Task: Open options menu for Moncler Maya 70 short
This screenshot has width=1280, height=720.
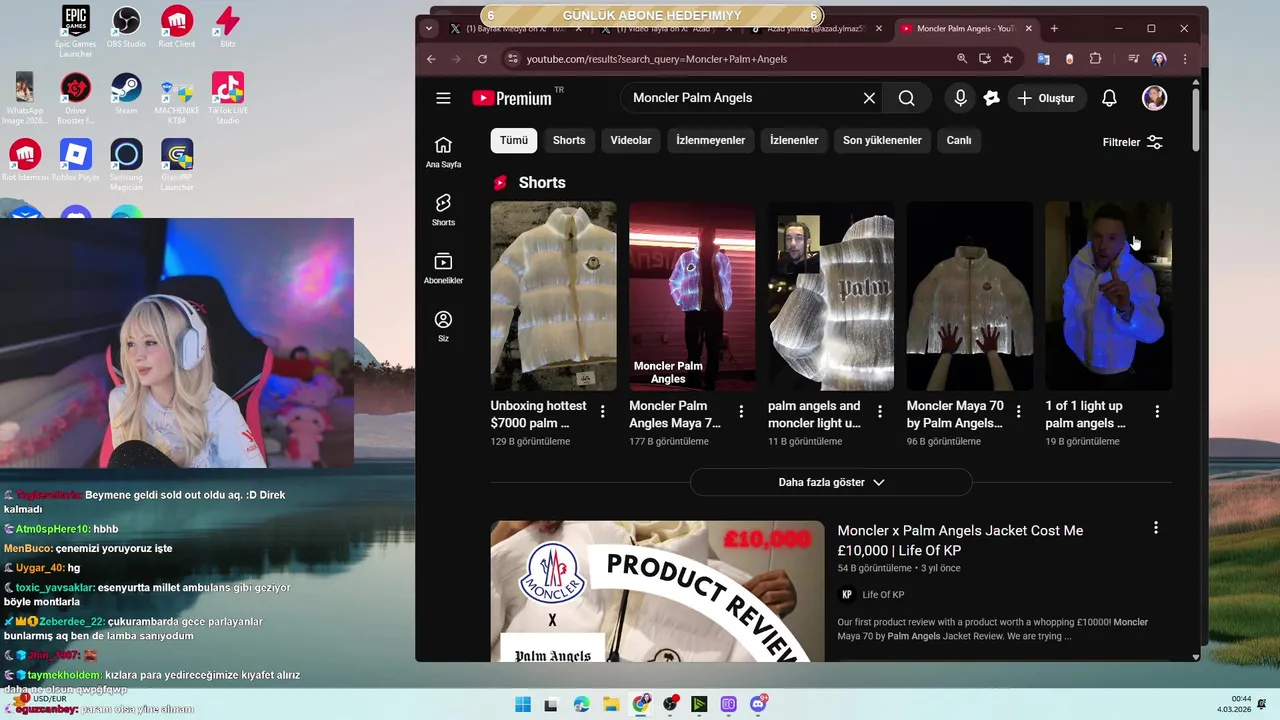Action: pos(1018,411)
